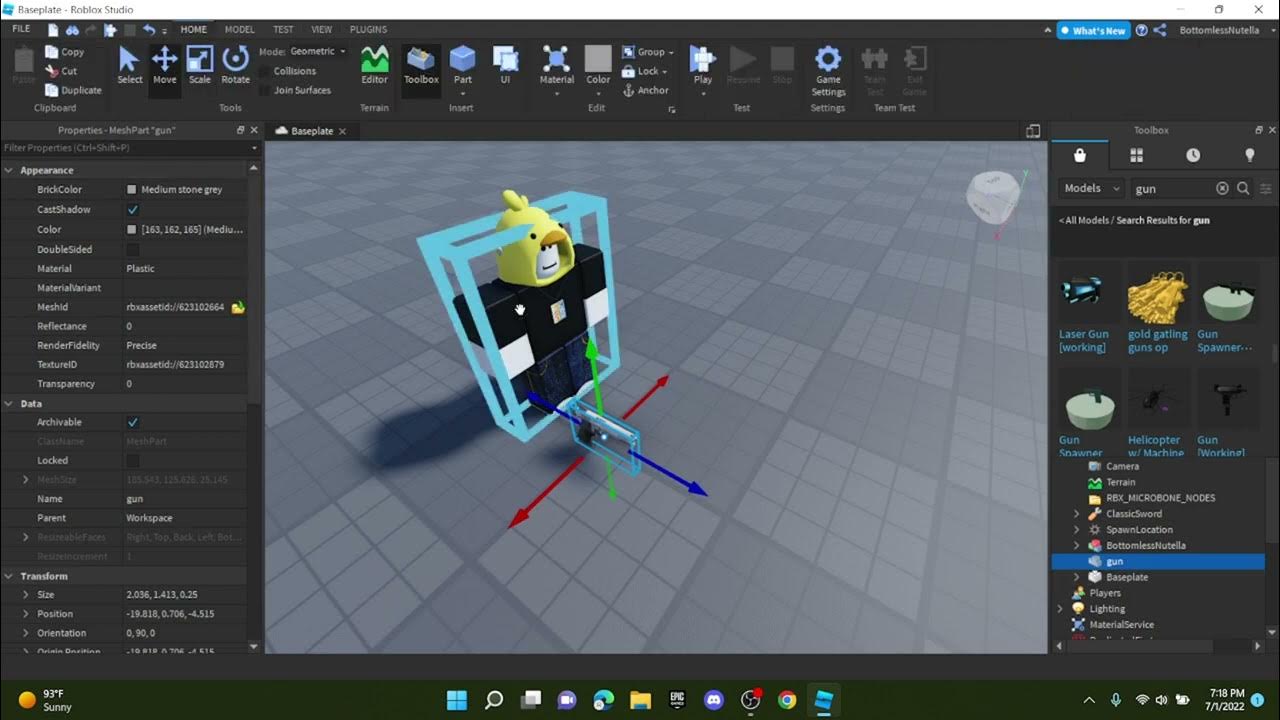
Task: Collapse the Transform section
Action: pos(9,576)
